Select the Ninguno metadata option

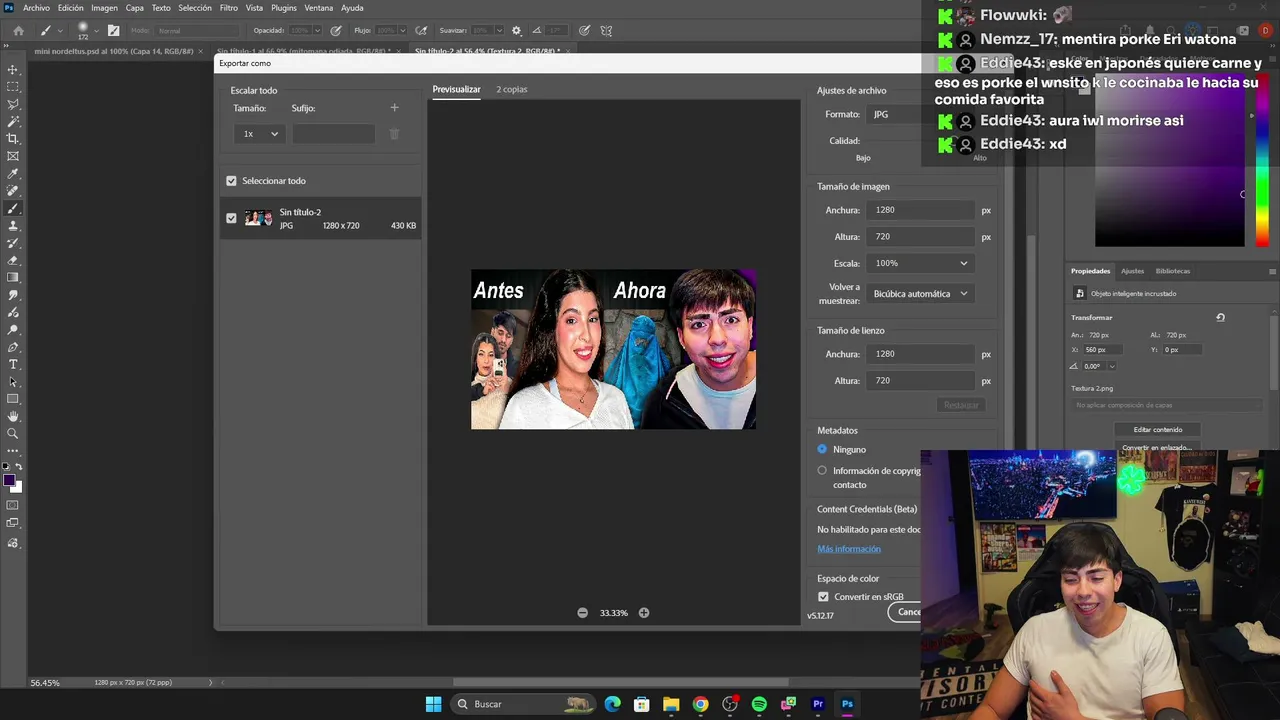(822, 449)
